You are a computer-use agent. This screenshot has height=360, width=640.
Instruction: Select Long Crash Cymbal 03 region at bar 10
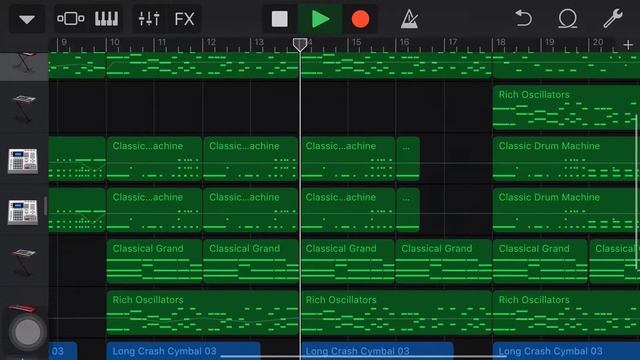[x=183, y=351]
